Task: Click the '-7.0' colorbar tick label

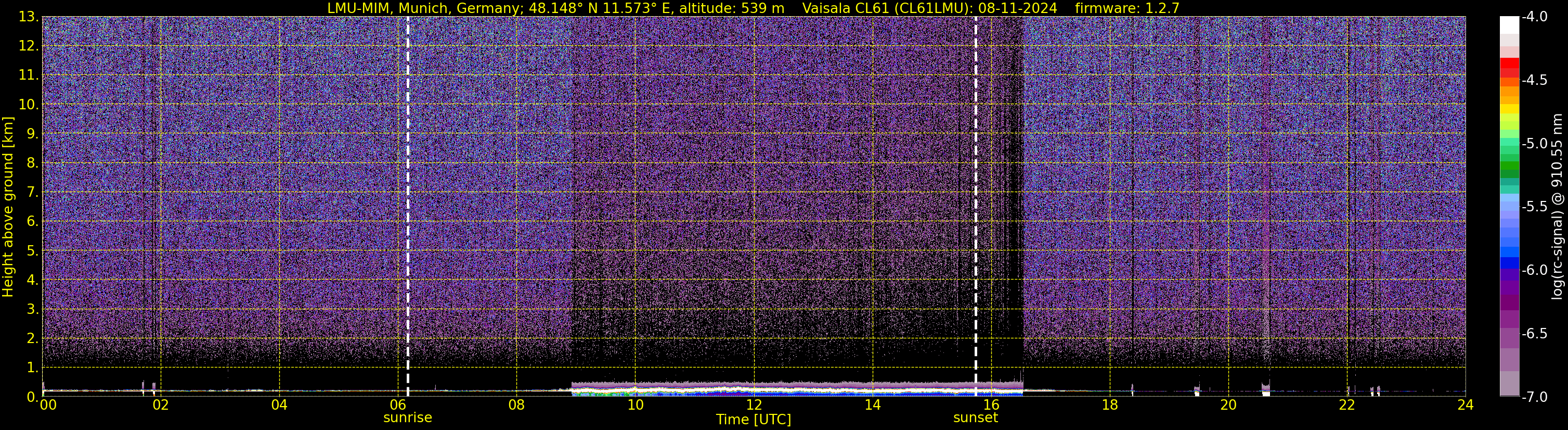Action: pos(1535,397)
